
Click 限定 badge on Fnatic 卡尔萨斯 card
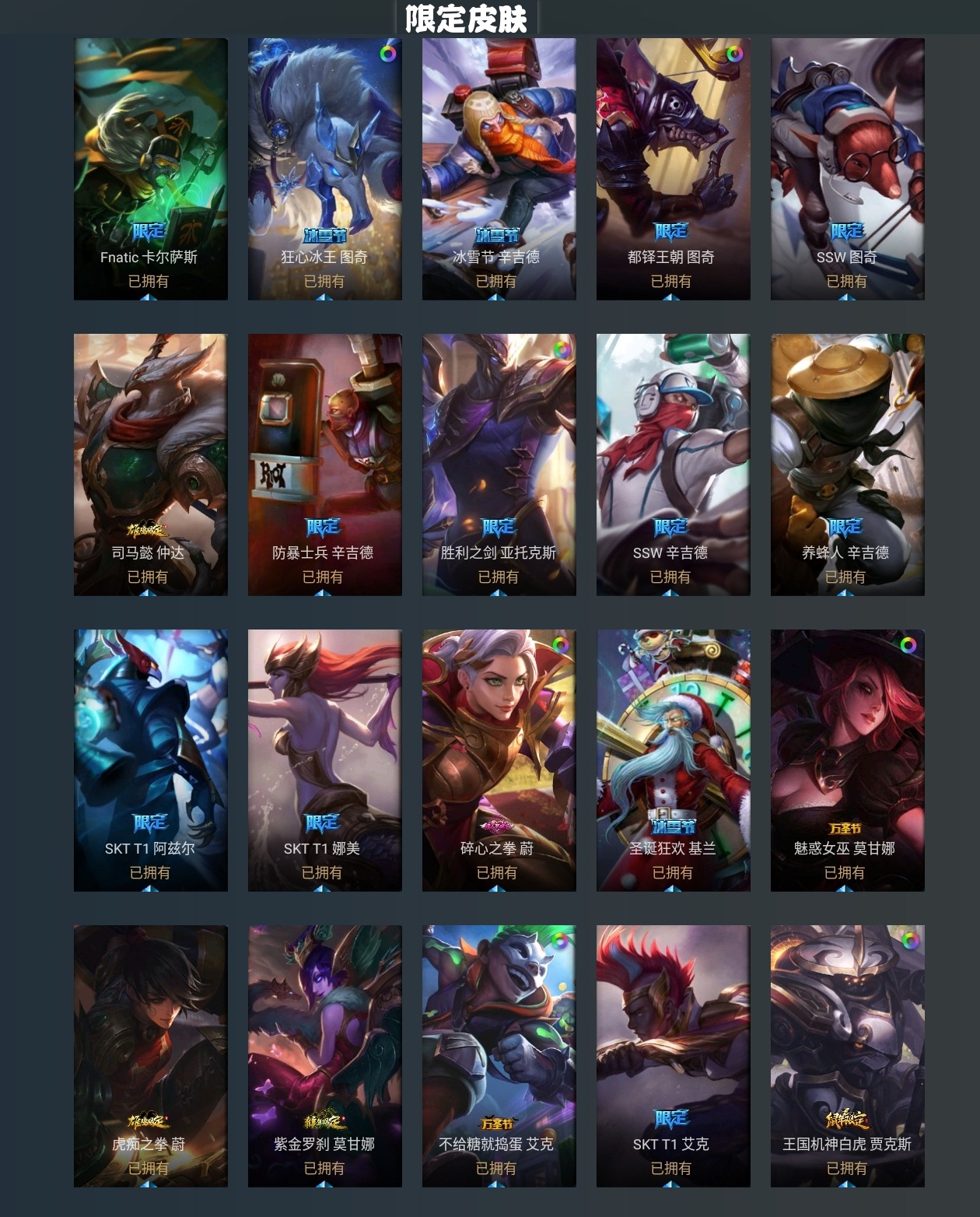(149, 232)
